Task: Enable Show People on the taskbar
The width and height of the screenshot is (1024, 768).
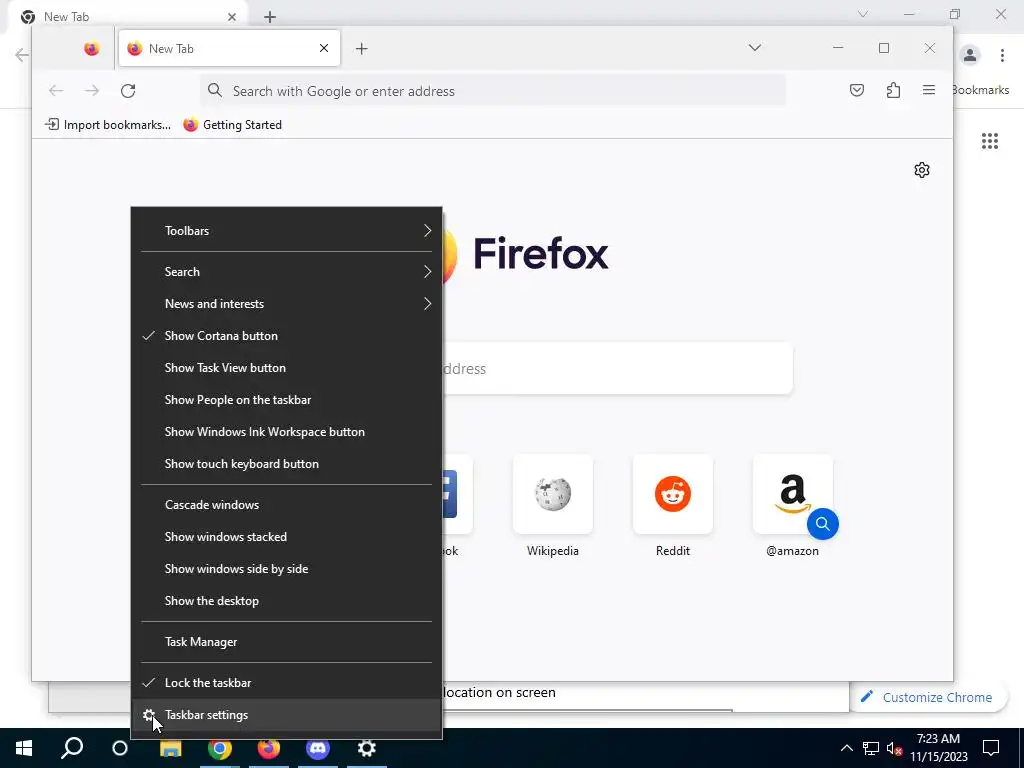Action: click(287, 400)
